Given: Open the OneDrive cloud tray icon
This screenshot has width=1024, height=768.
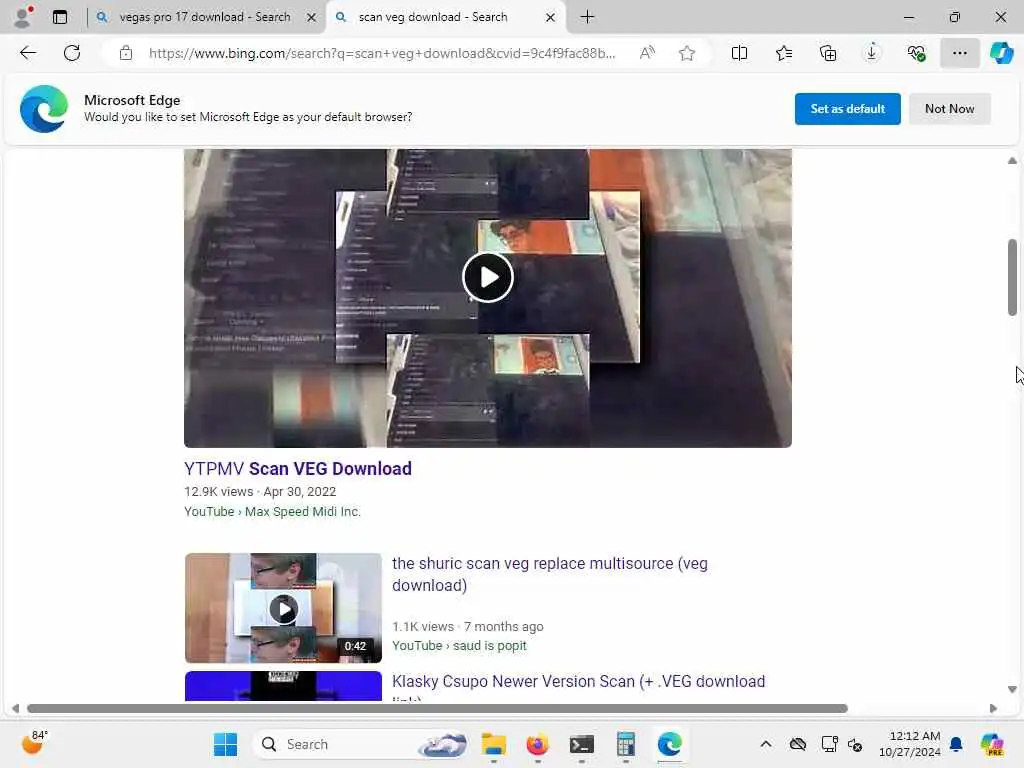Looking at the screenshot, I should pyautogui.click(x=797, y=744).
